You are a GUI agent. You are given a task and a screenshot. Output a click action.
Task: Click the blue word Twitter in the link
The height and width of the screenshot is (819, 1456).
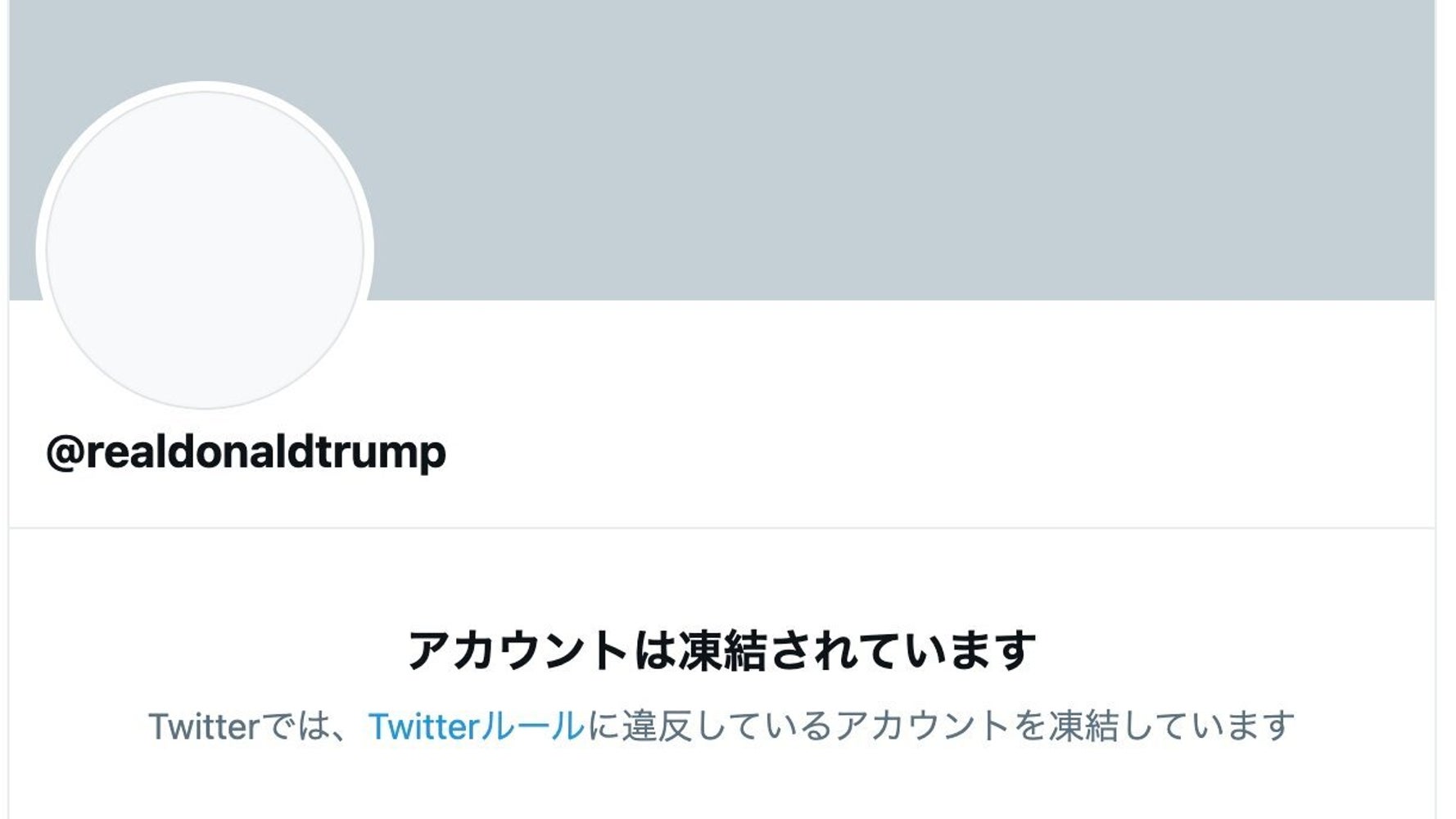tap(423, 726)
